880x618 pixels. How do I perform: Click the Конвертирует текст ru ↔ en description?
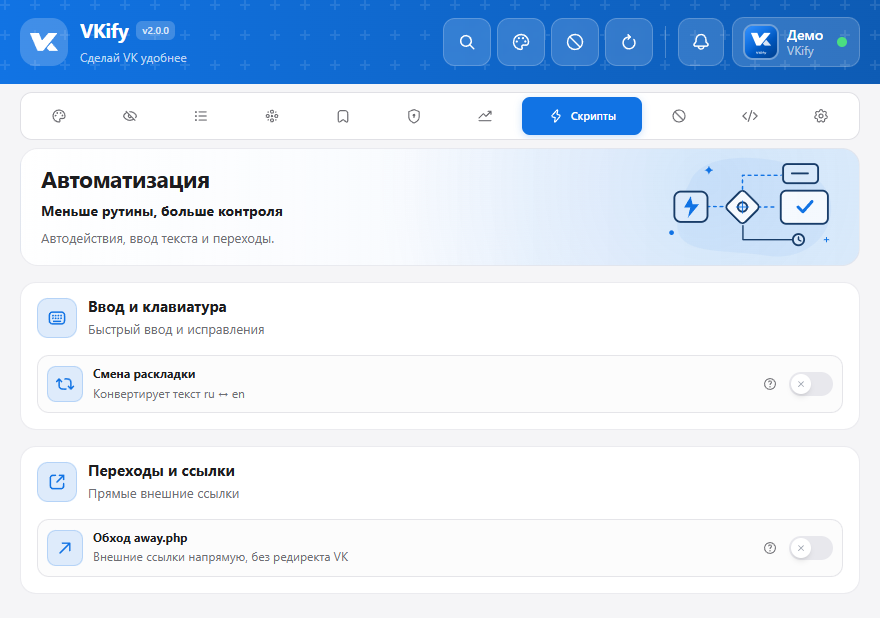[x=169, y=394]
